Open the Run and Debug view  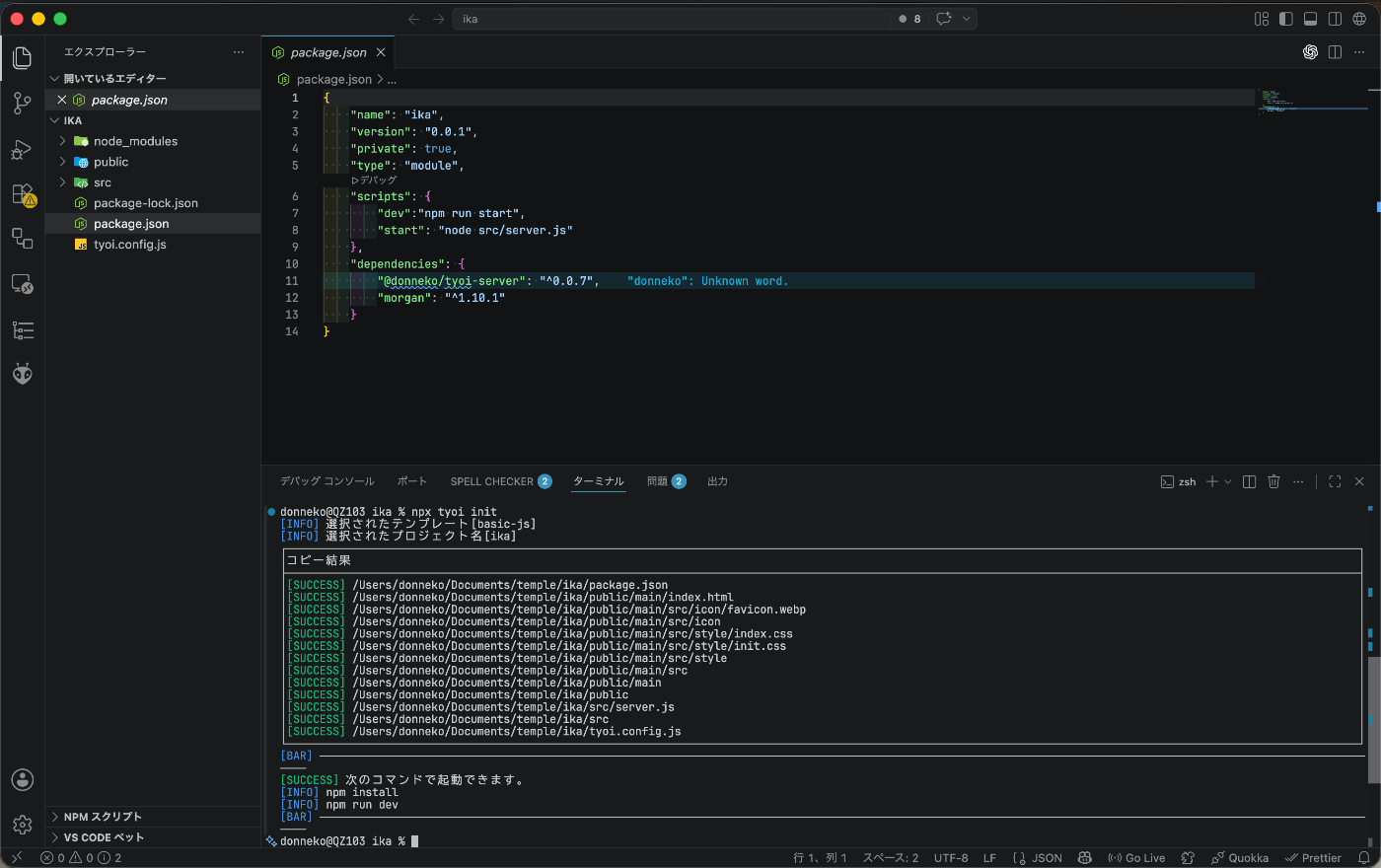22,149
